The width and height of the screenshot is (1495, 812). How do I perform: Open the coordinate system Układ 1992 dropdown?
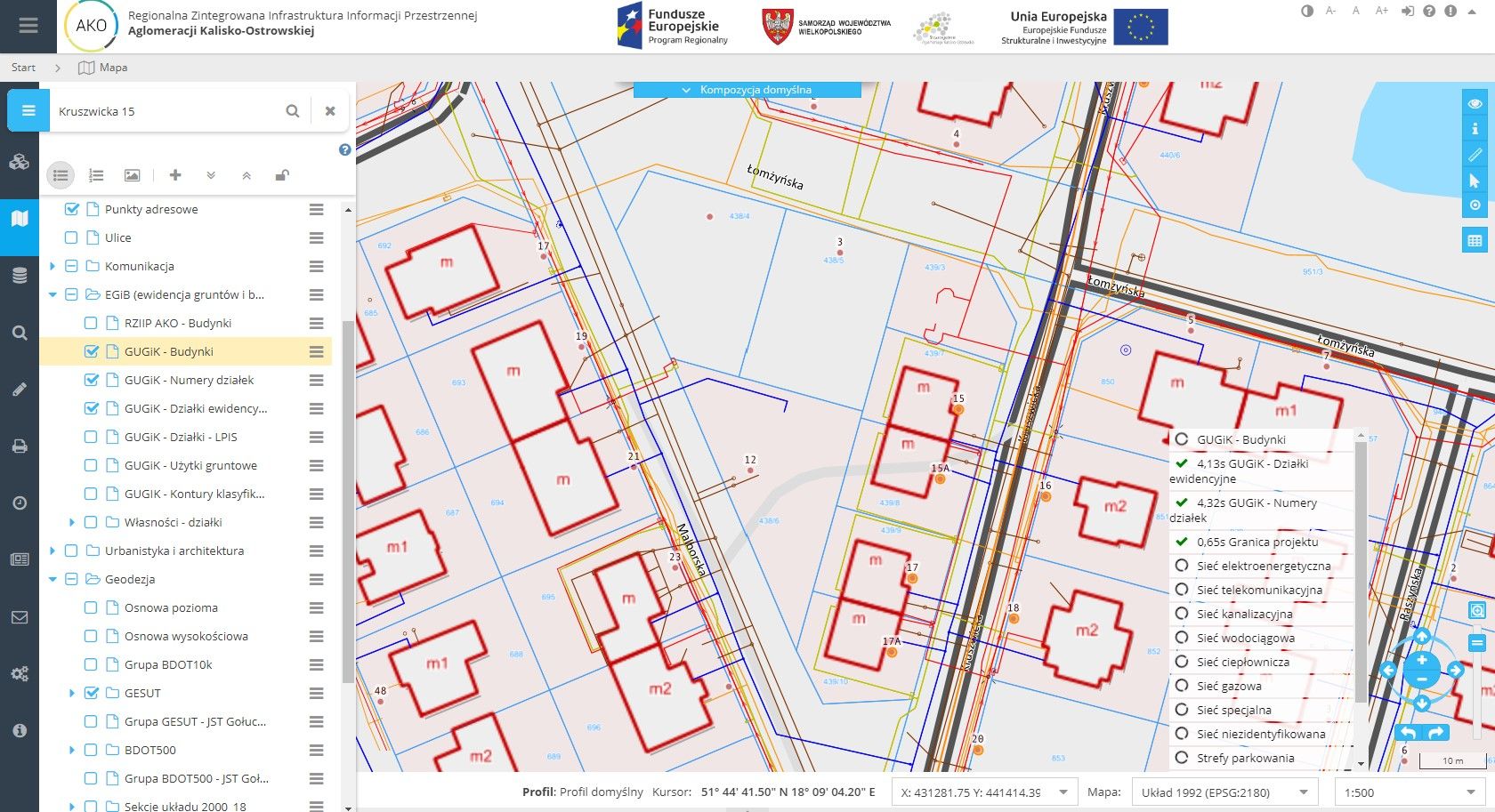[1224, 792]
